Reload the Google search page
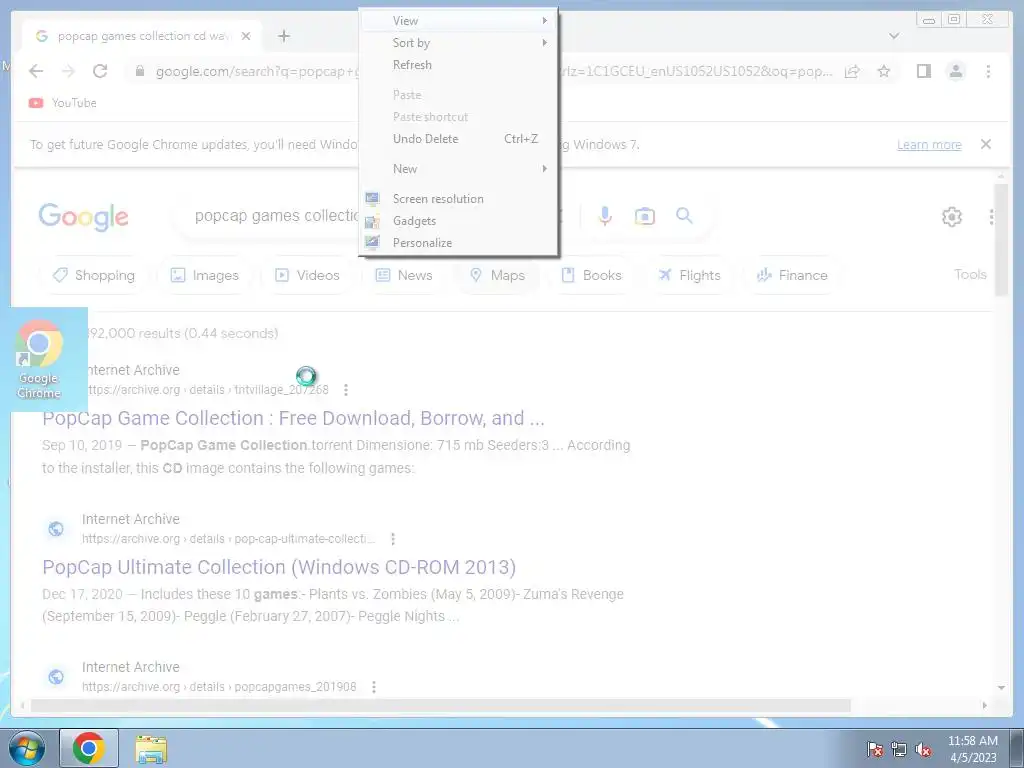The height and width of the screenshot is (768, 1024). [x=100, y=71]
